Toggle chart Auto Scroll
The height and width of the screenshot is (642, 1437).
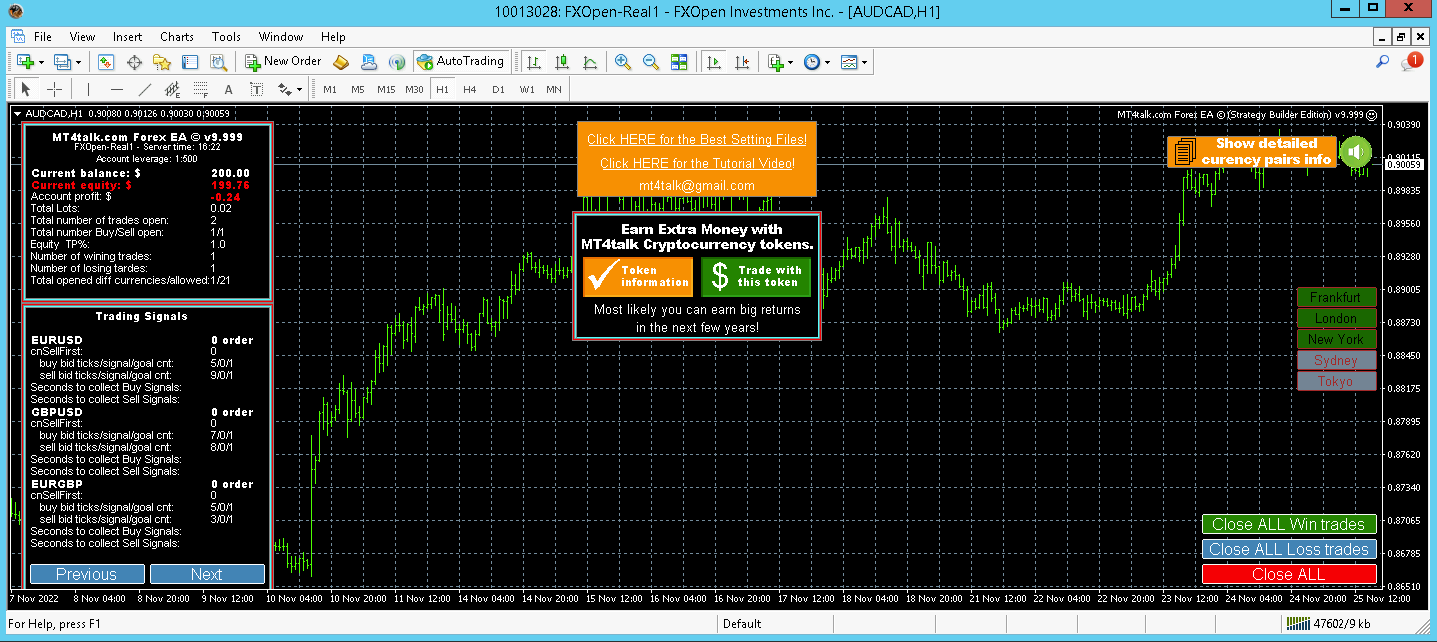(714, 62)
